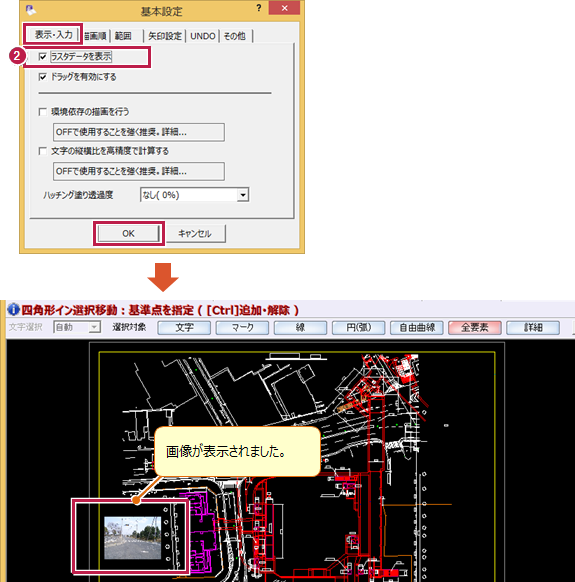Enable 環境依存の描画を行う checkbox
Viewport: 575px width, 582px height.
pos(43,112)
